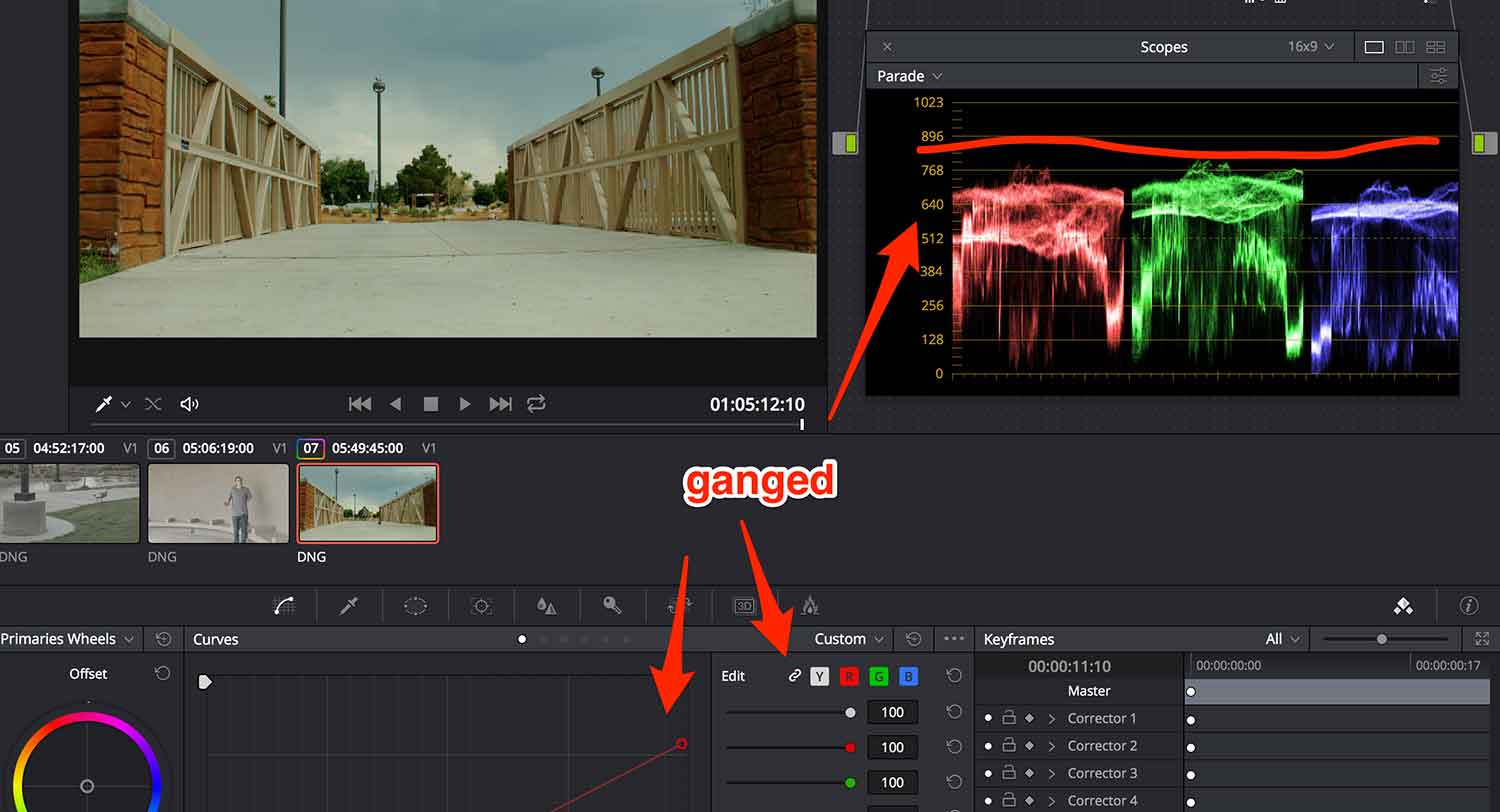Screen dimensions: 1500x812
Task: Toggle loop playback in the viewer
Action: 537,404
